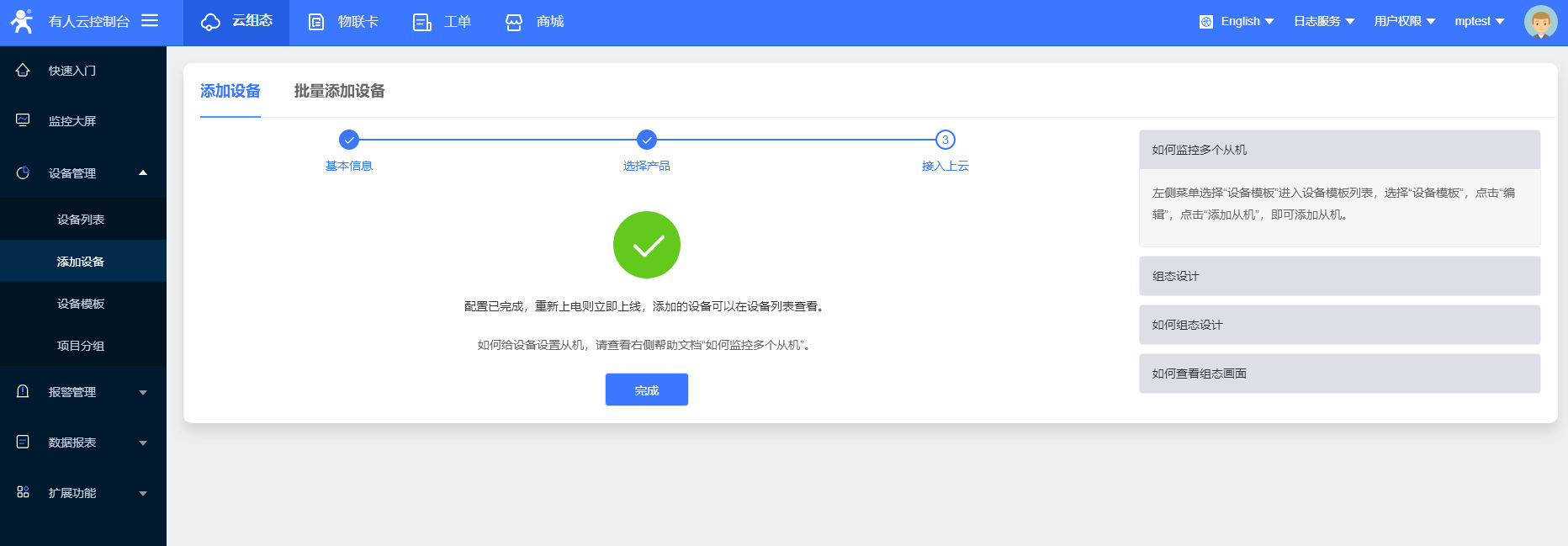Open the English language dropdown
The image size is (1568, 546).
point(1237,21)
